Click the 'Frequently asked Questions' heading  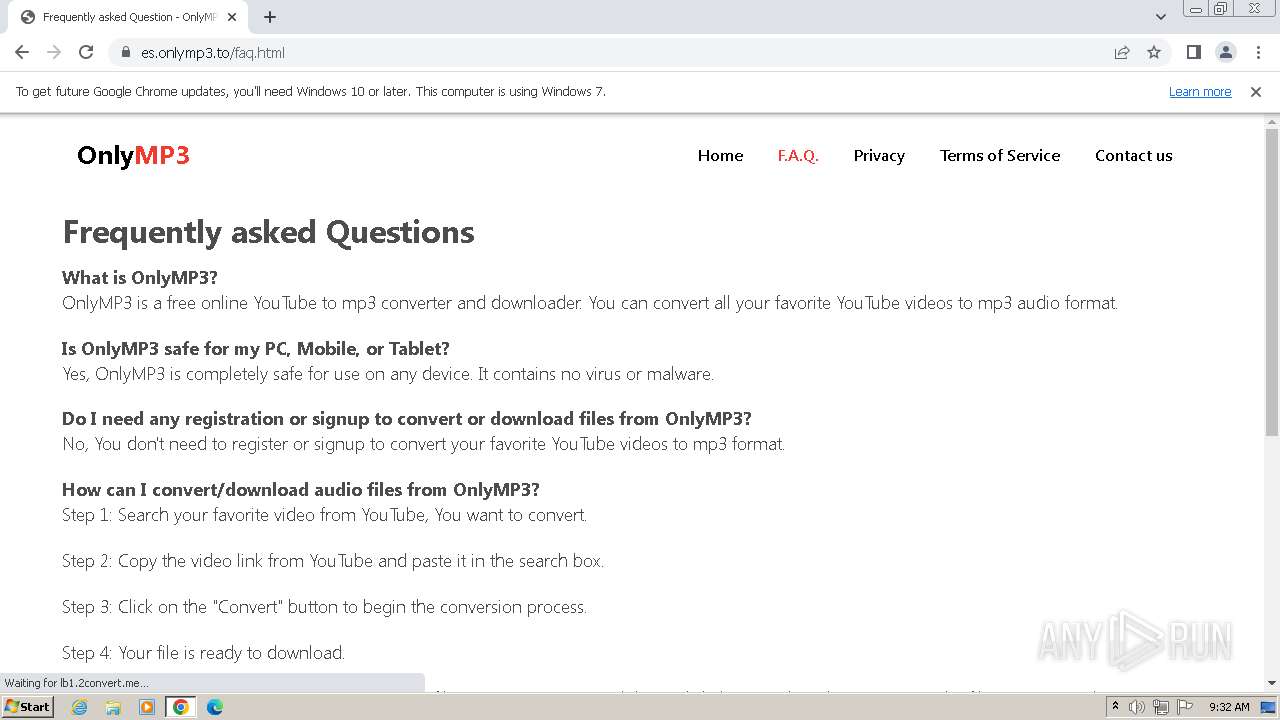pyautogui.click(x=268, y=232)
